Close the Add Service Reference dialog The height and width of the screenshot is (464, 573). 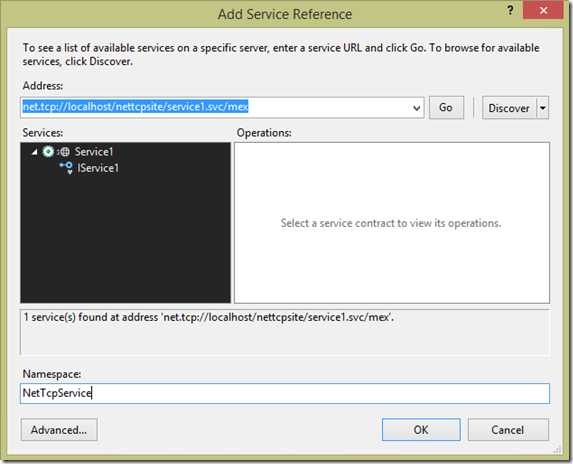tap(543, 10)
